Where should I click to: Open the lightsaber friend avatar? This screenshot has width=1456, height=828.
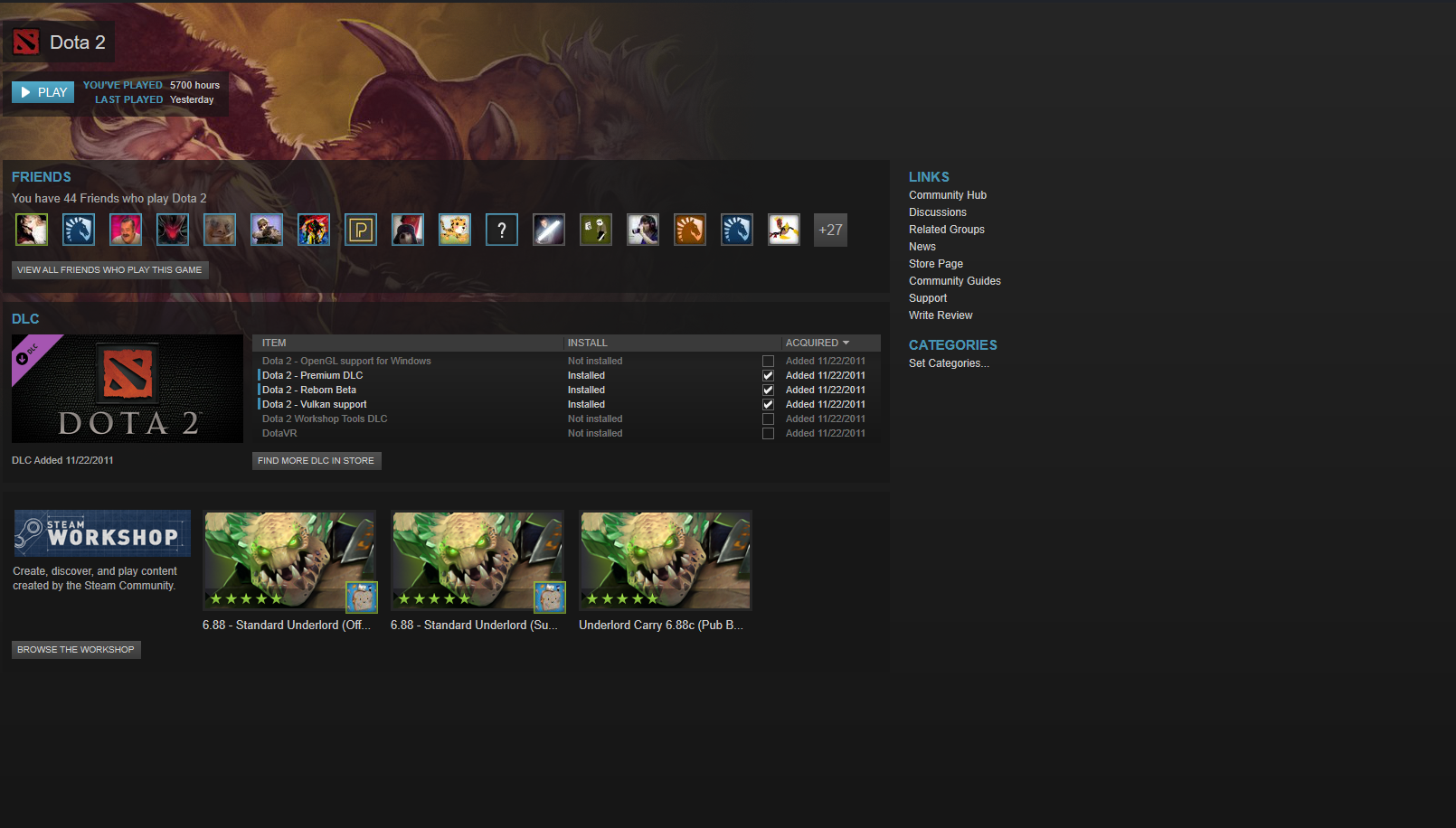(549, 230)
